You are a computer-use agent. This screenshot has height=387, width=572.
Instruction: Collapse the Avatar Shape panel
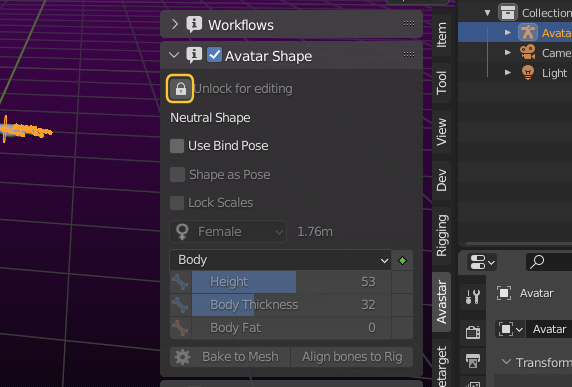(x=174, y=55)
